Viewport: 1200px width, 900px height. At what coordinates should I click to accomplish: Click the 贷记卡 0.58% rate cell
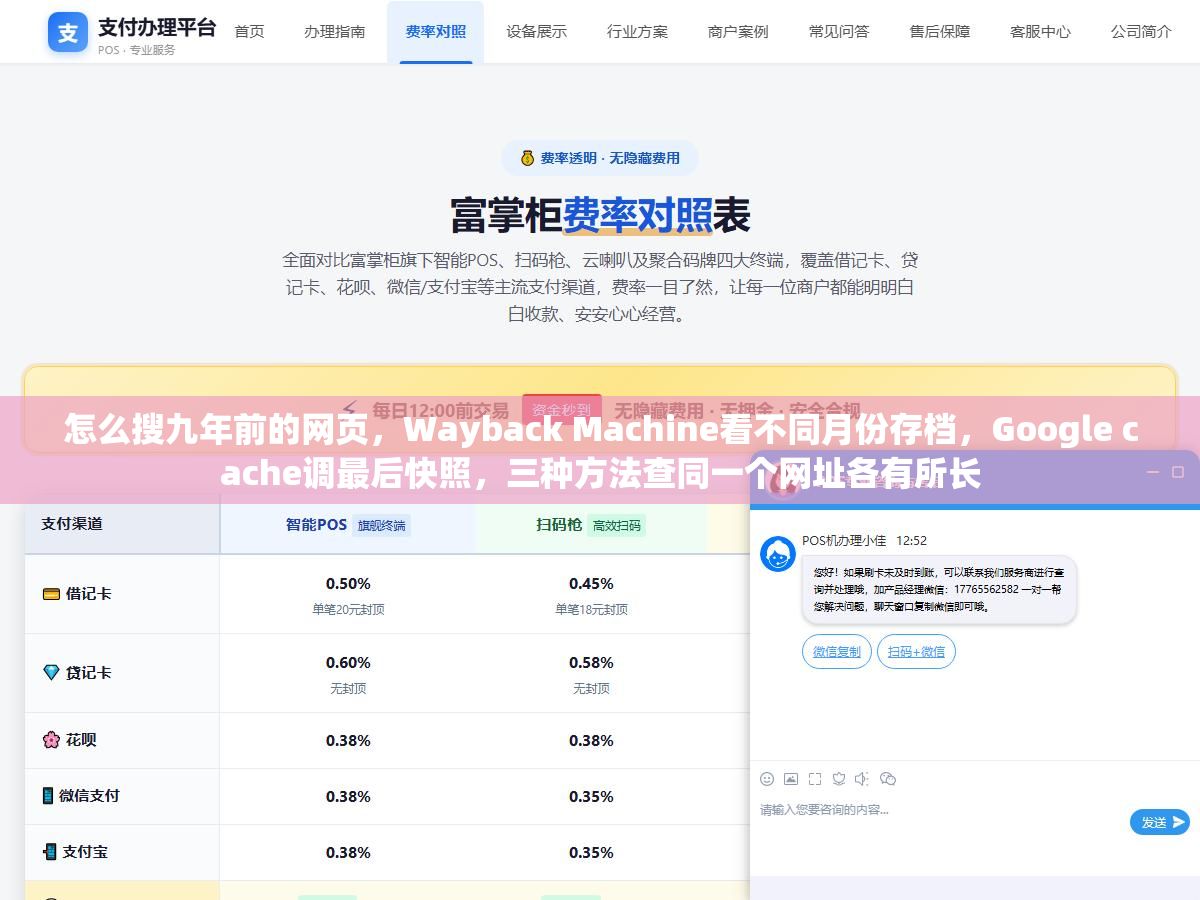(x=591, y=673)
